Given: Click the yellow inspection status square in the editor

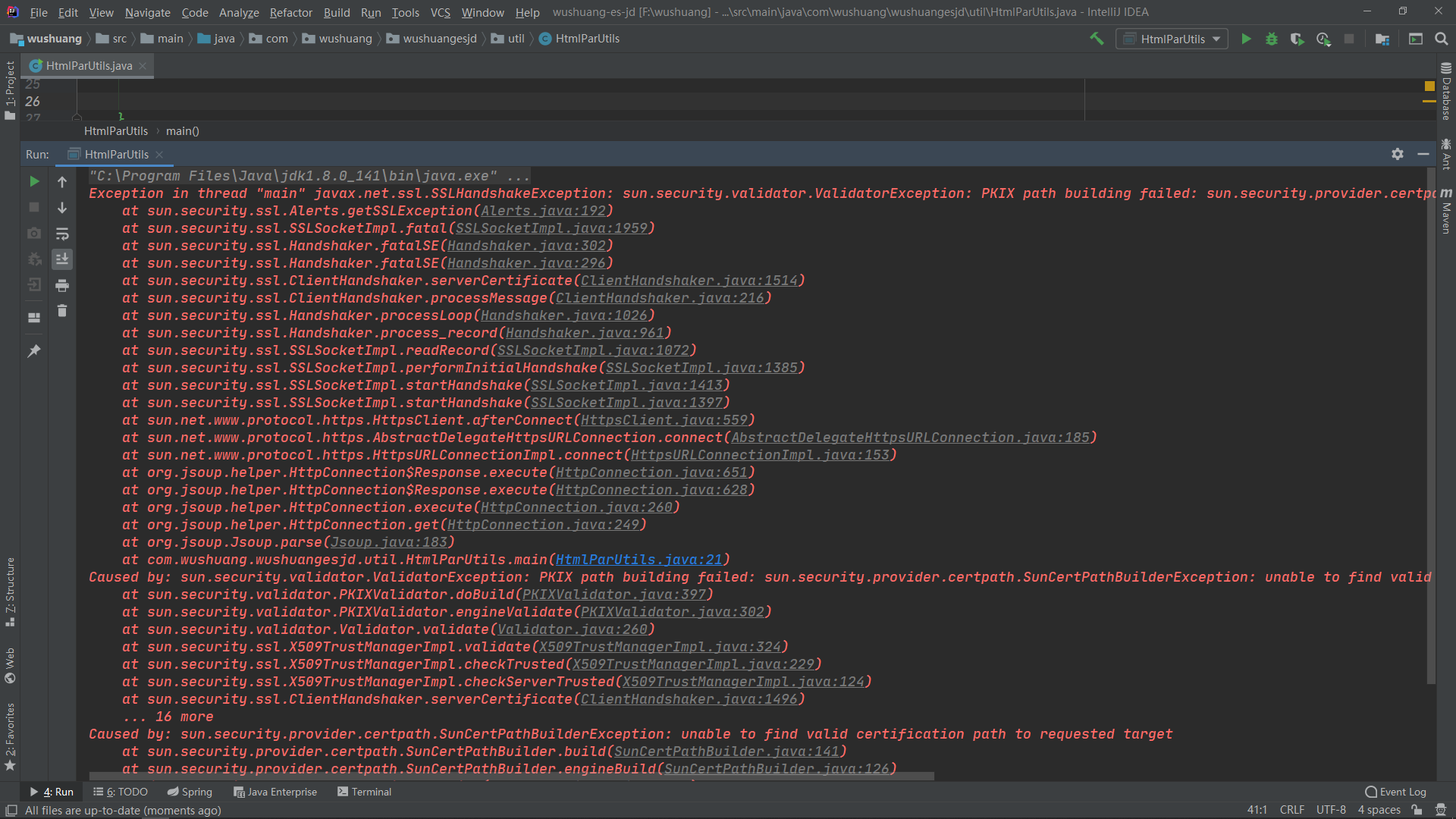Looking at the screenshot, I should pyautogui.click(x=1429, y=86).
